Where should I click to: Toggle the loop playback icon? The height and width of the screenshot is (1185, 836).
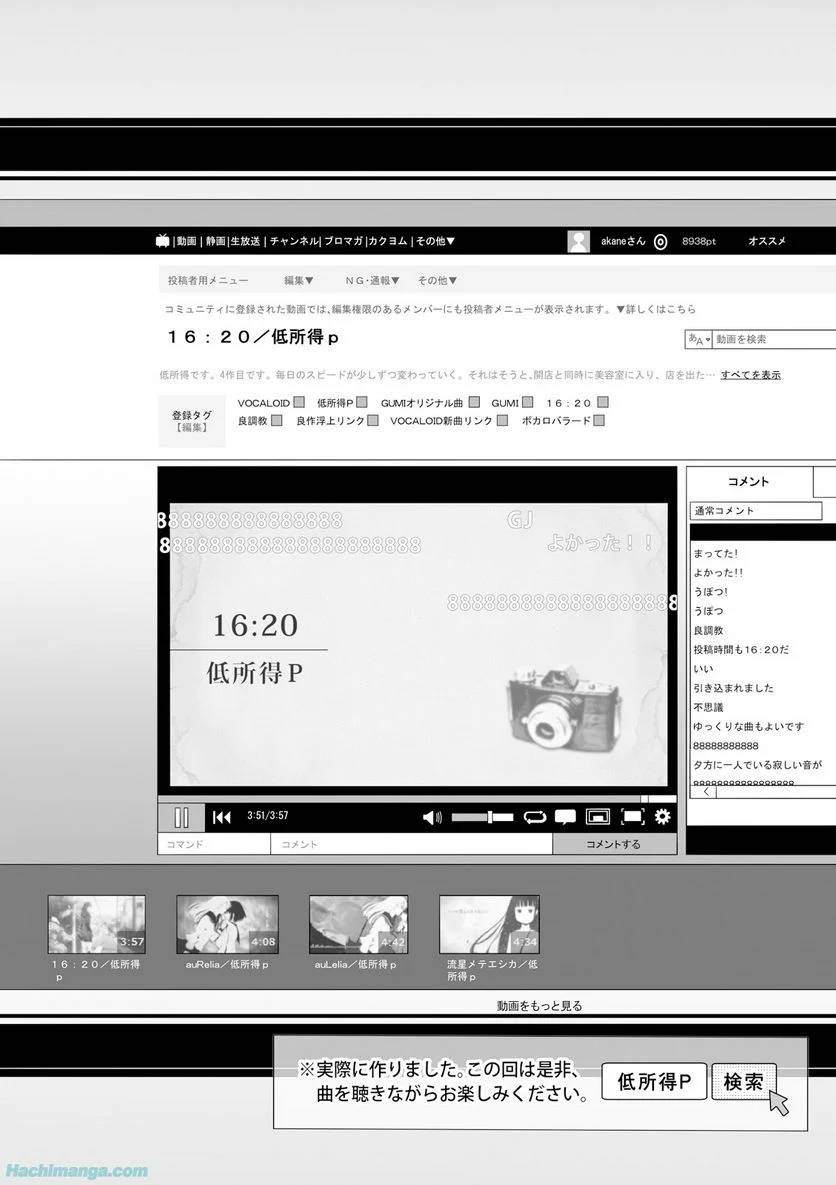point(535,817)
